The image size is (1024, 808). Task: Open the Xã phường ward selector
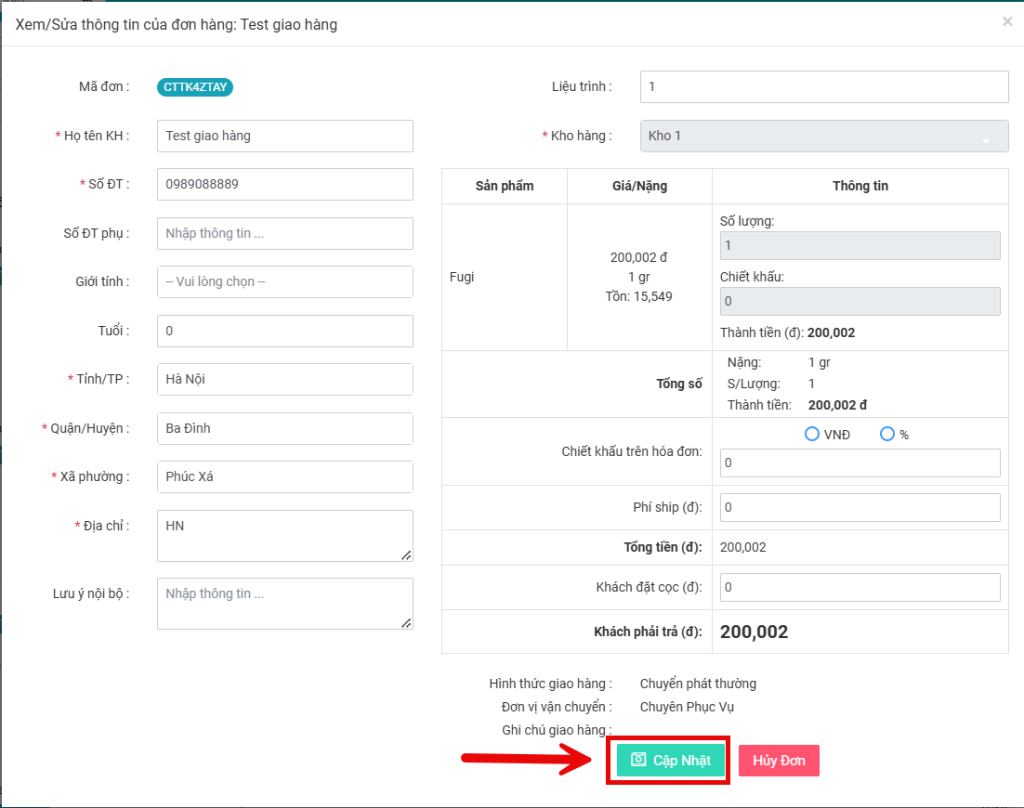285,477
